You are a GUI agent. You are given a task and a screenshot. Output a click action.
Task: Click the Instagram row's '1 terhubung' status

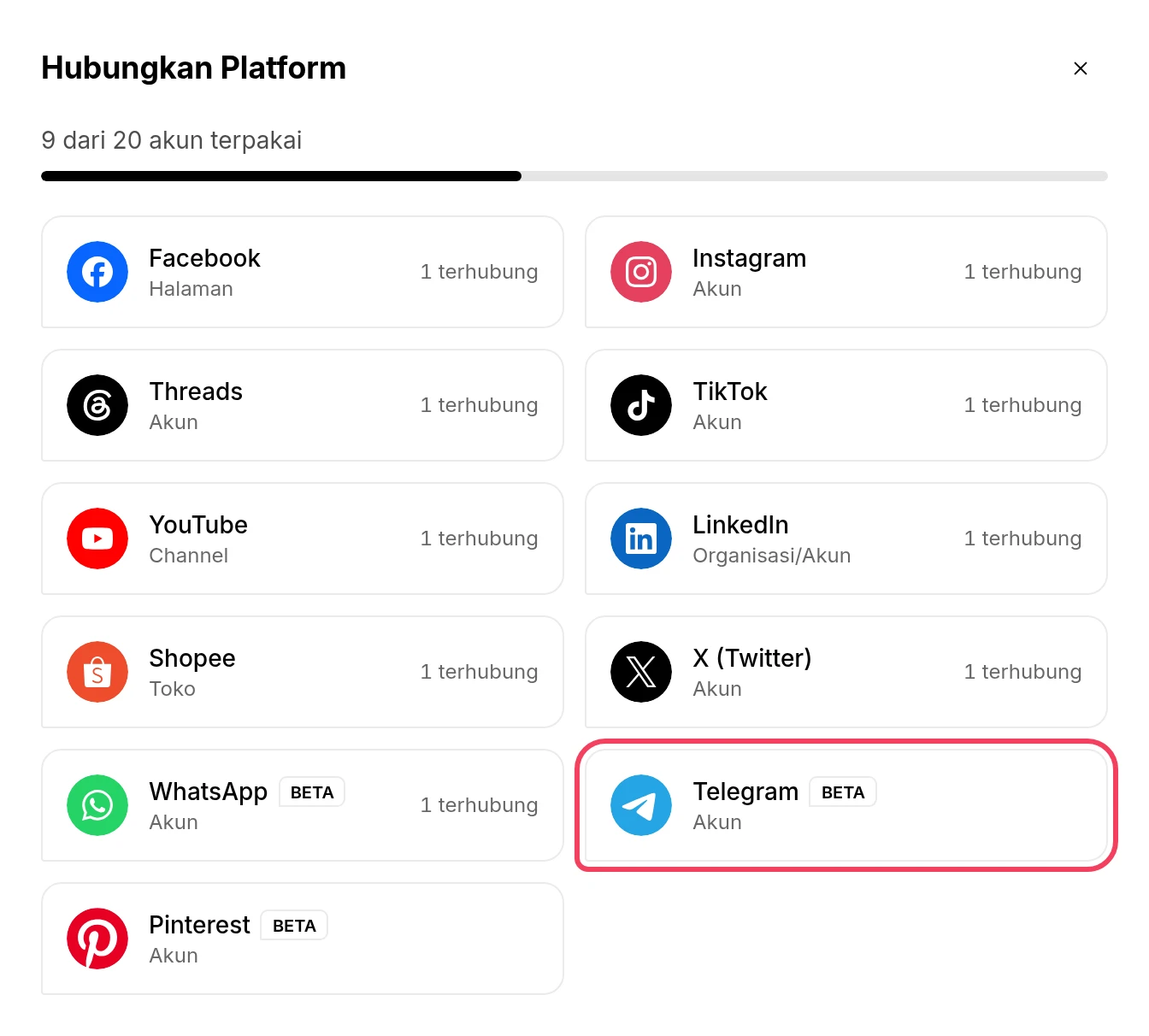click(1022, 272)
